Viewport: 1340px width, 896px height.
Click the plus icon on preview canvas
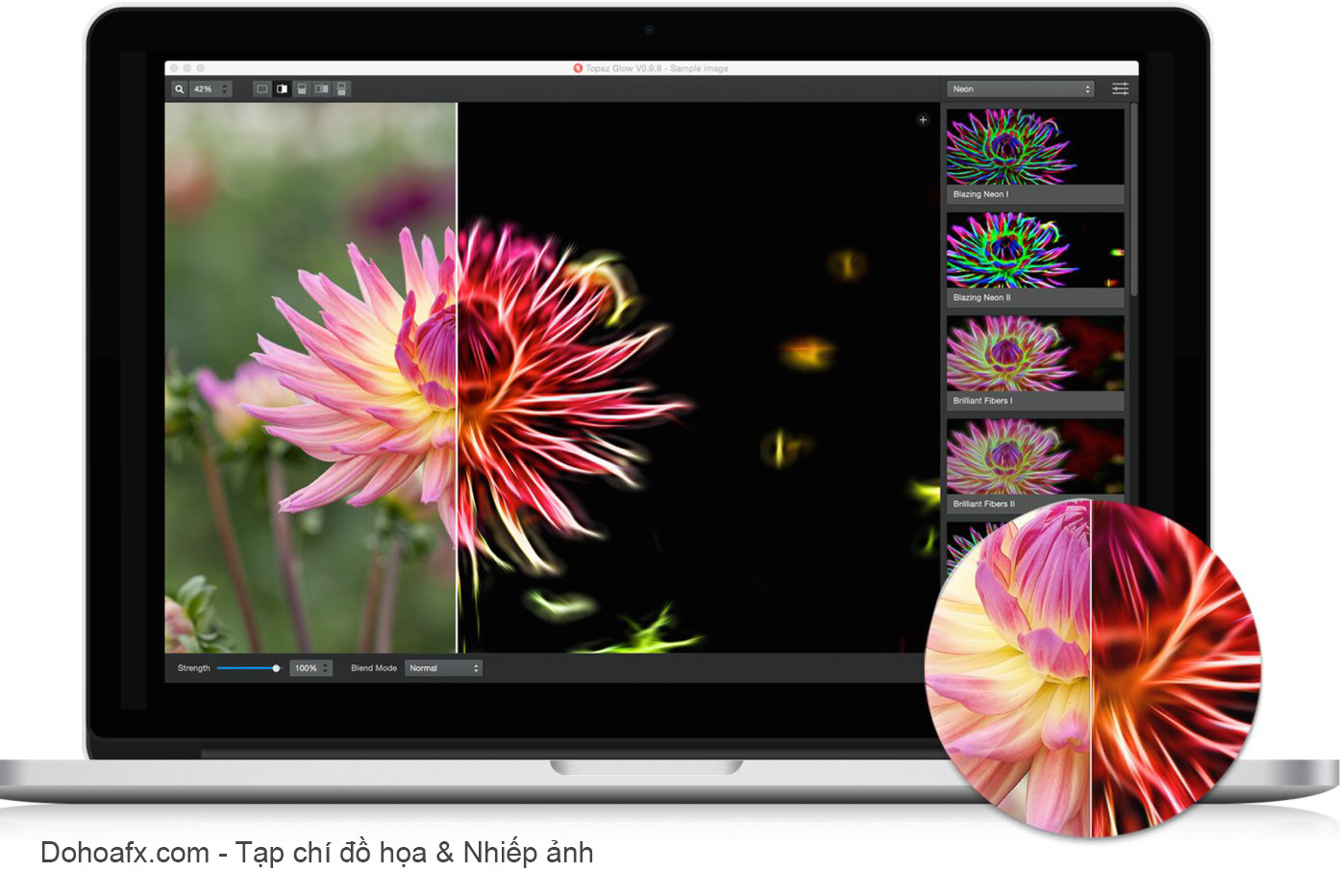coord(923,120)
